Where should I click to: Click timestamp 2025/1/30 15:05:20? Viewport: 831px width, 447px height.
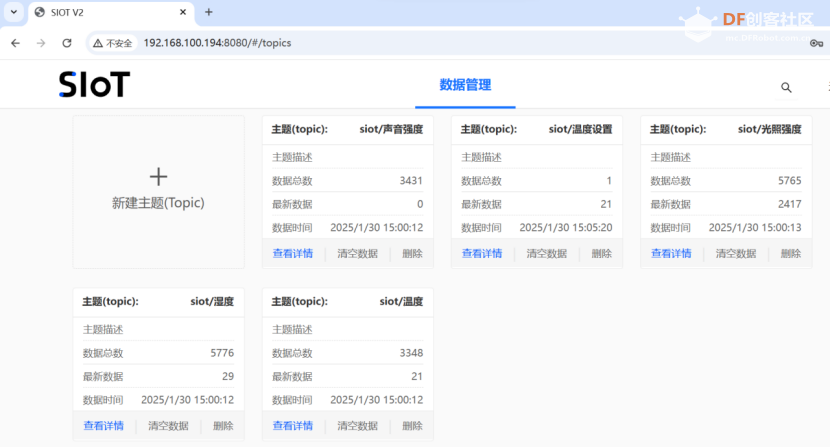565,227
